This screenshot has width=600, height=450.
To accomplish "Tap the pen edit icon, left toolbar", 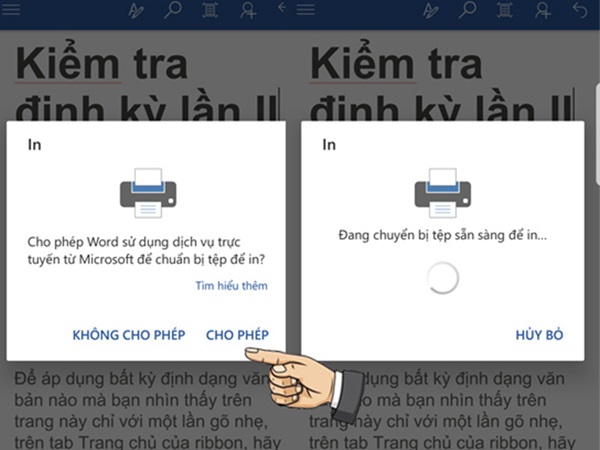I will click(x=136, y=10).
